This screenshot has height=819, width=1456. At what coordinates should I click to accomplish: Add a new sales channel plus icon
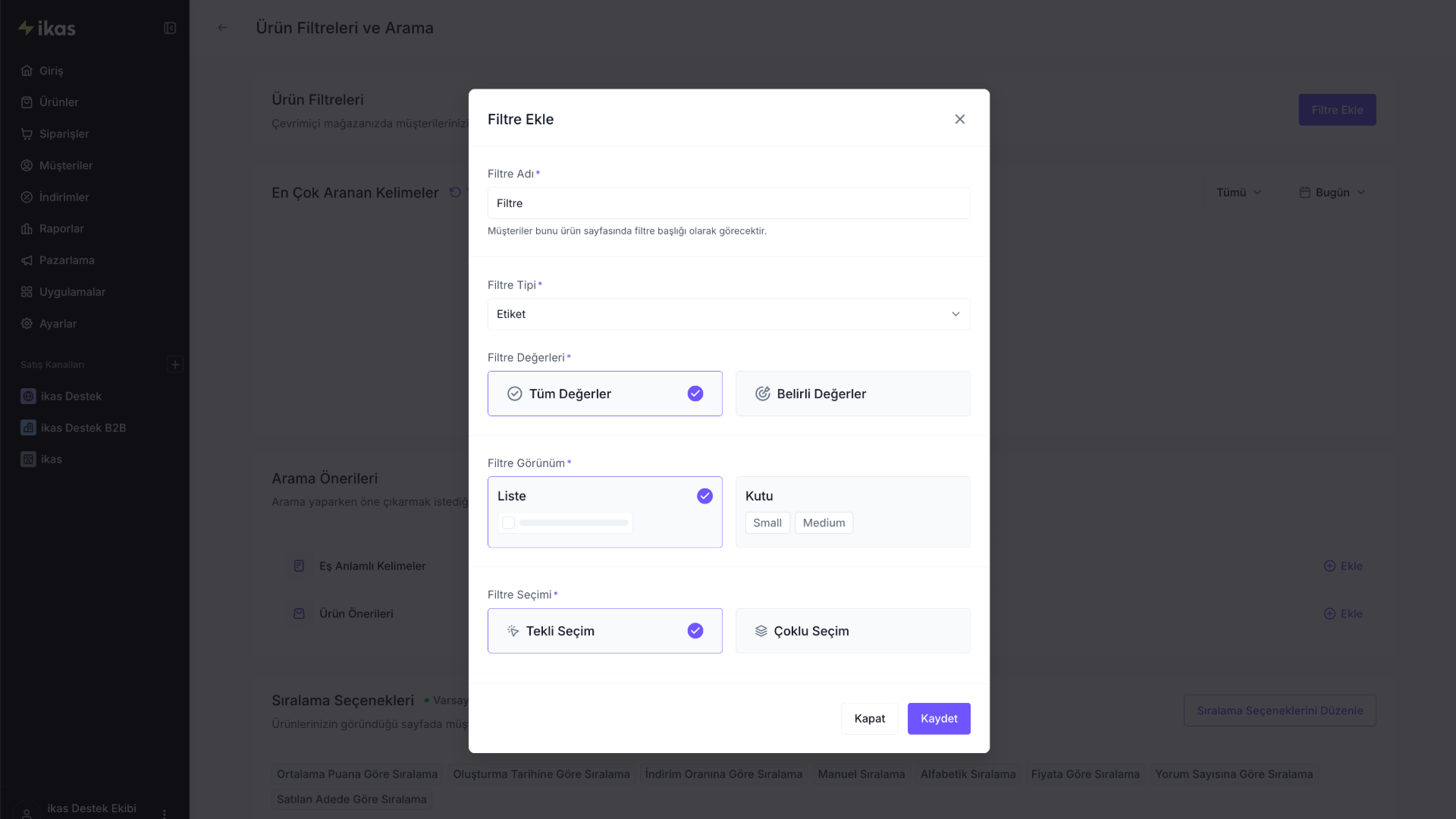[x=175, y=365]
